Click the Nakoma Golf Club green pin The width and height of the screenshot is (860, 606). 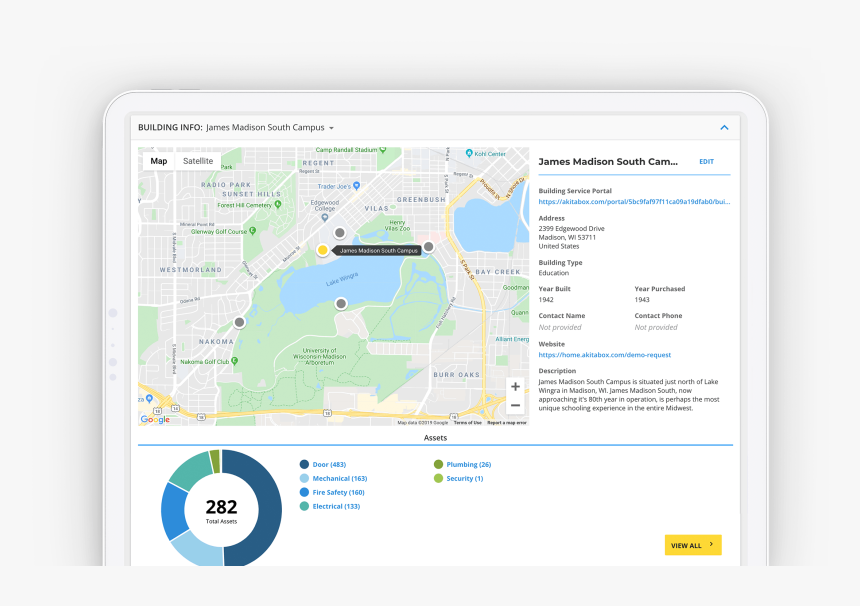pos(235,361)
